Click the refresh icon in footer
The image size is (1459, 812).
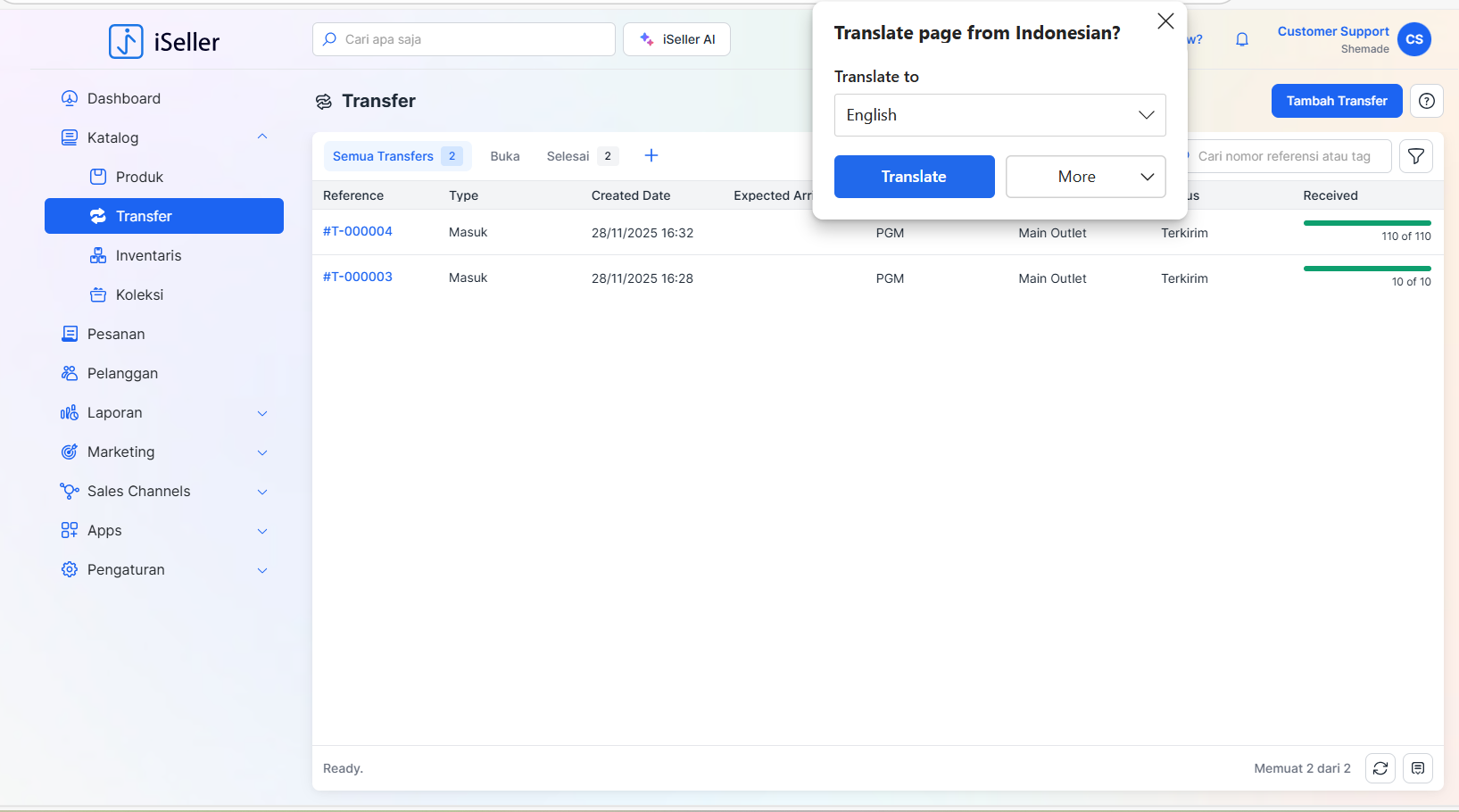click(1380, 768)
